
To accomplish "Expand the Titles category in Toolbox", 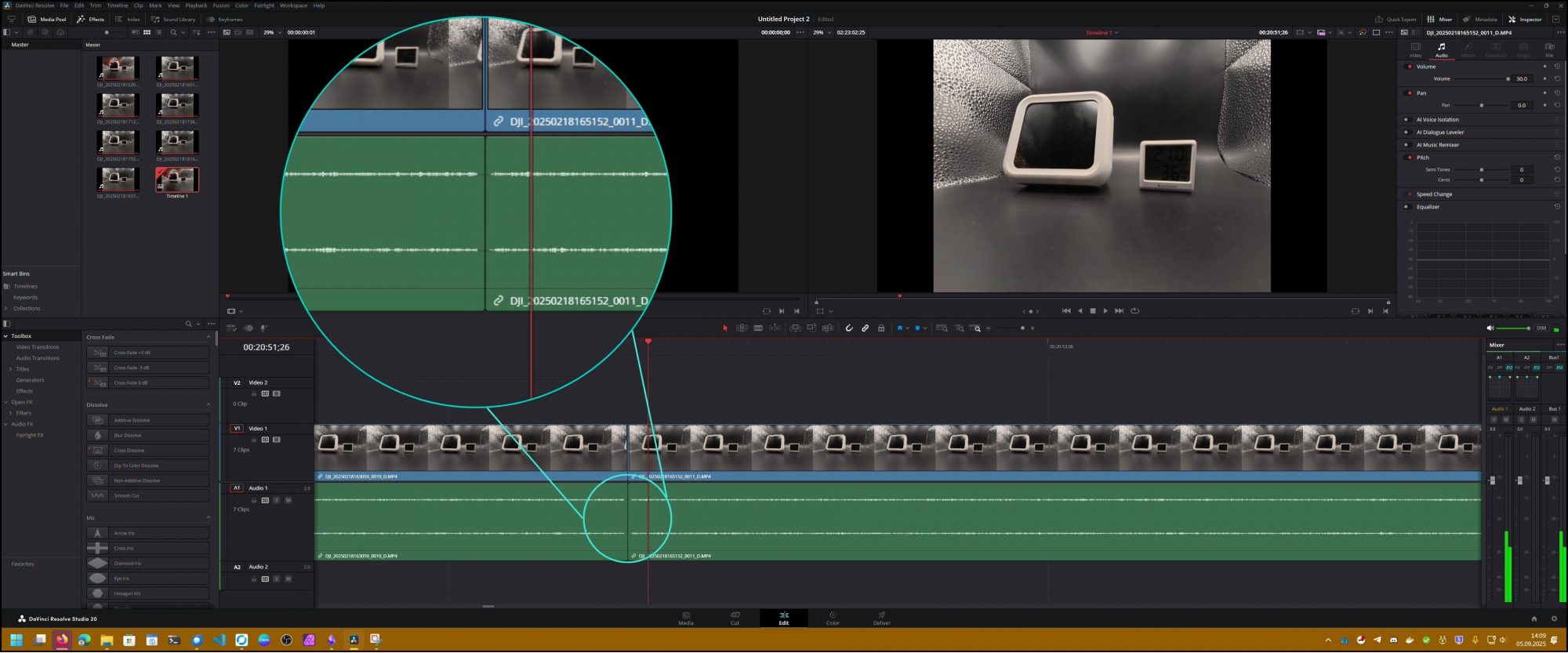I will [x=10, y=369].
